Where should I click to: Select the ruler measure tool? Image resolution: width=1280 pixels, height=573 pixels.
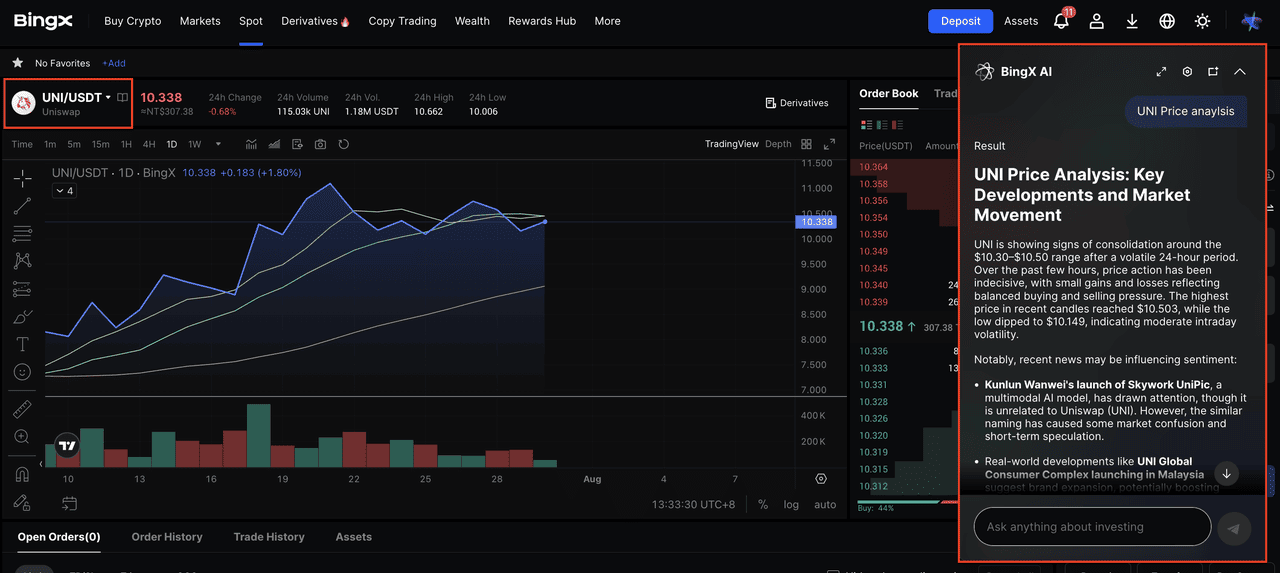22,410
